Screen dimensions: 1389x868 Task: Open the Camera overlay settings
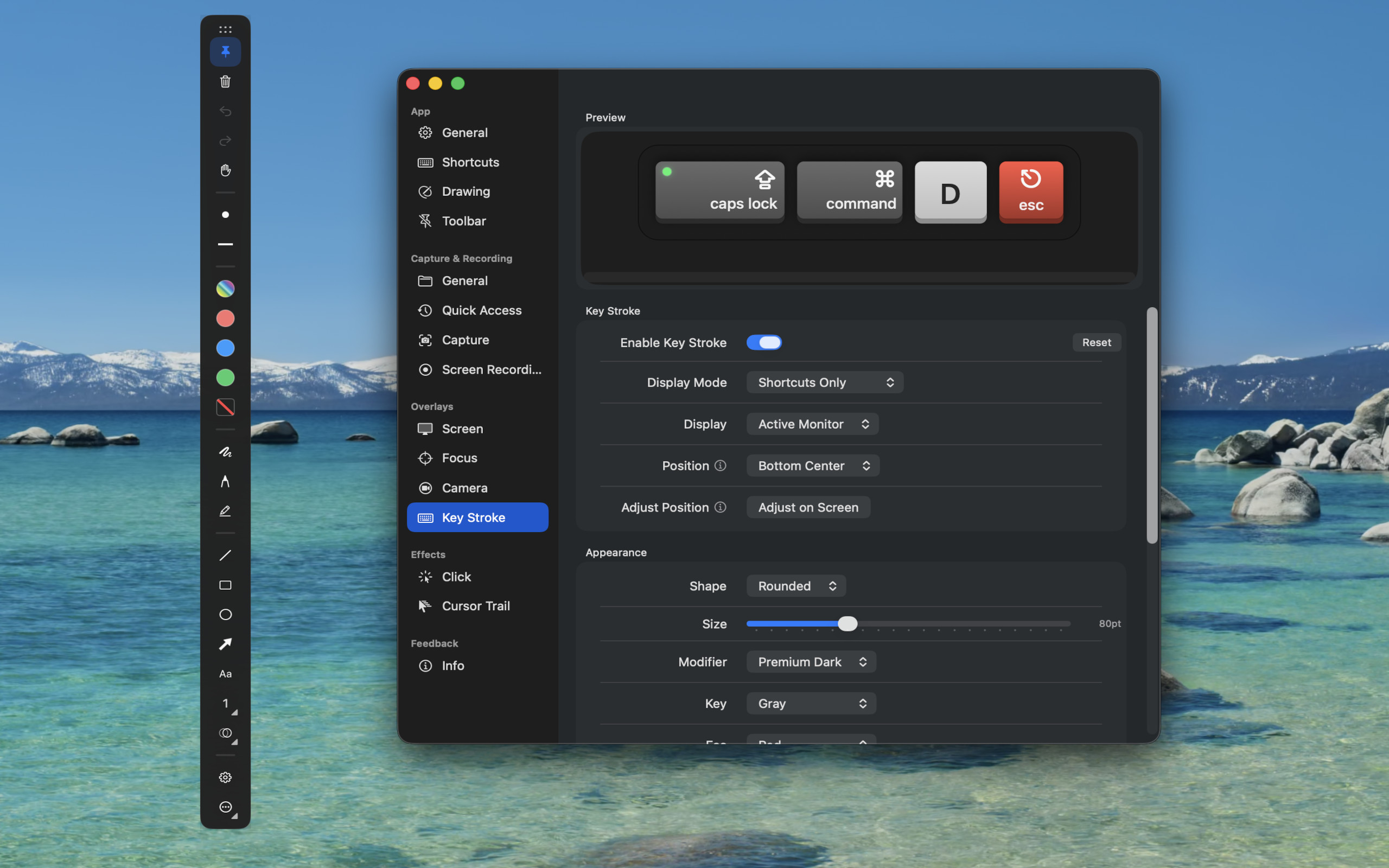477,488
